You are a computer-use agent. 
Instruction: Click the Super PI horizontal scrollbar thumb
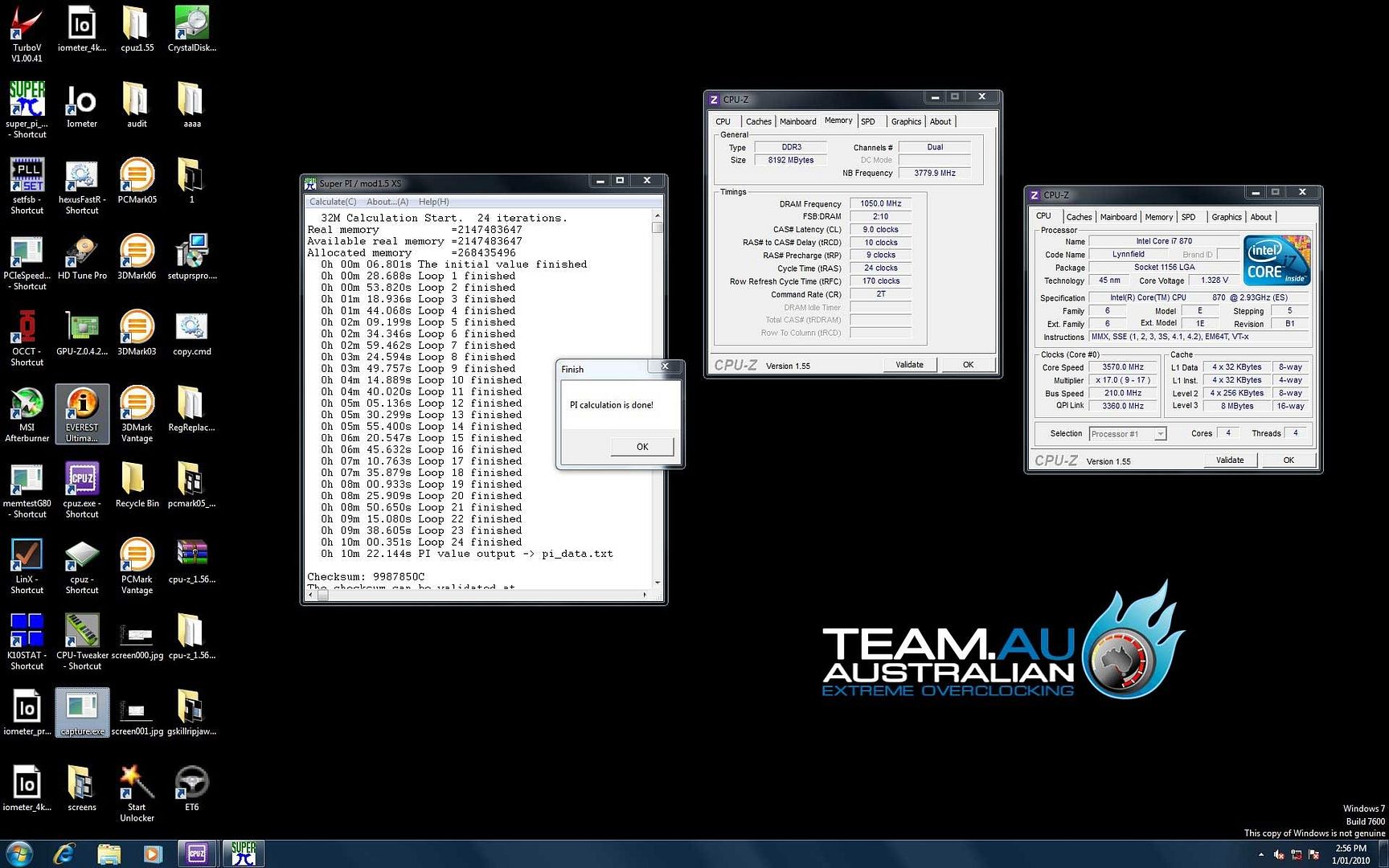click(x=322, y=596)
